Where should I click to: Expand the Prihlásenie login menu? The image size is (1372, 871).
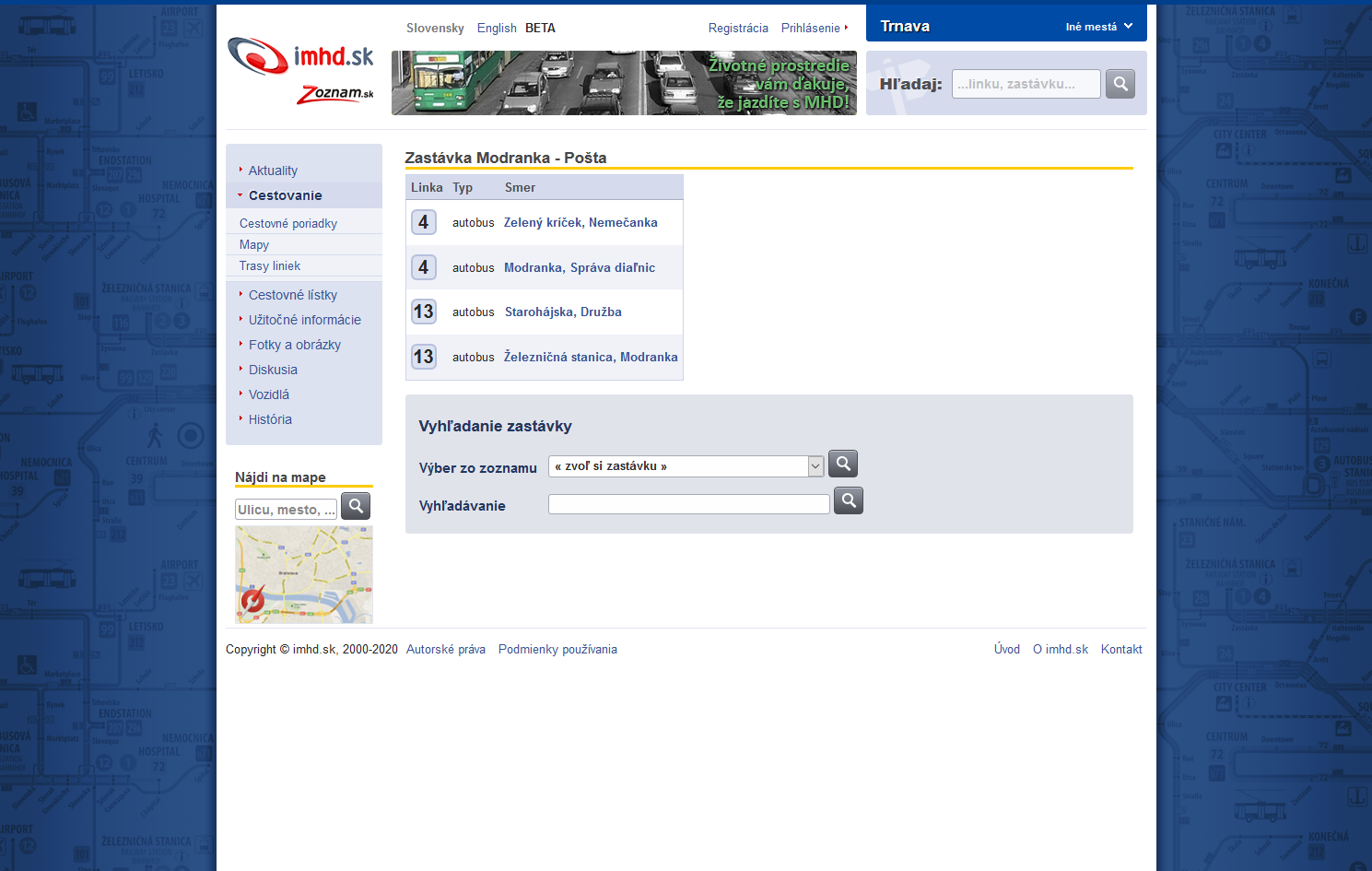[x=814, y=28]
